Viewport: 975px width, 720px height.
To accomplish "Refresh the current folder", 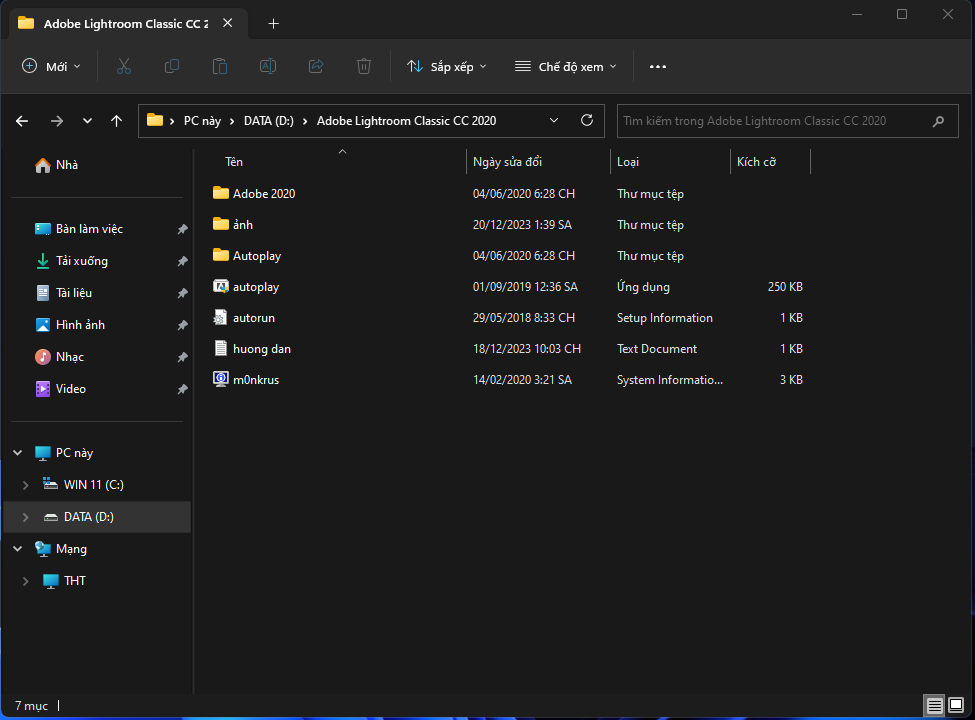I will (x=586, y=120).
